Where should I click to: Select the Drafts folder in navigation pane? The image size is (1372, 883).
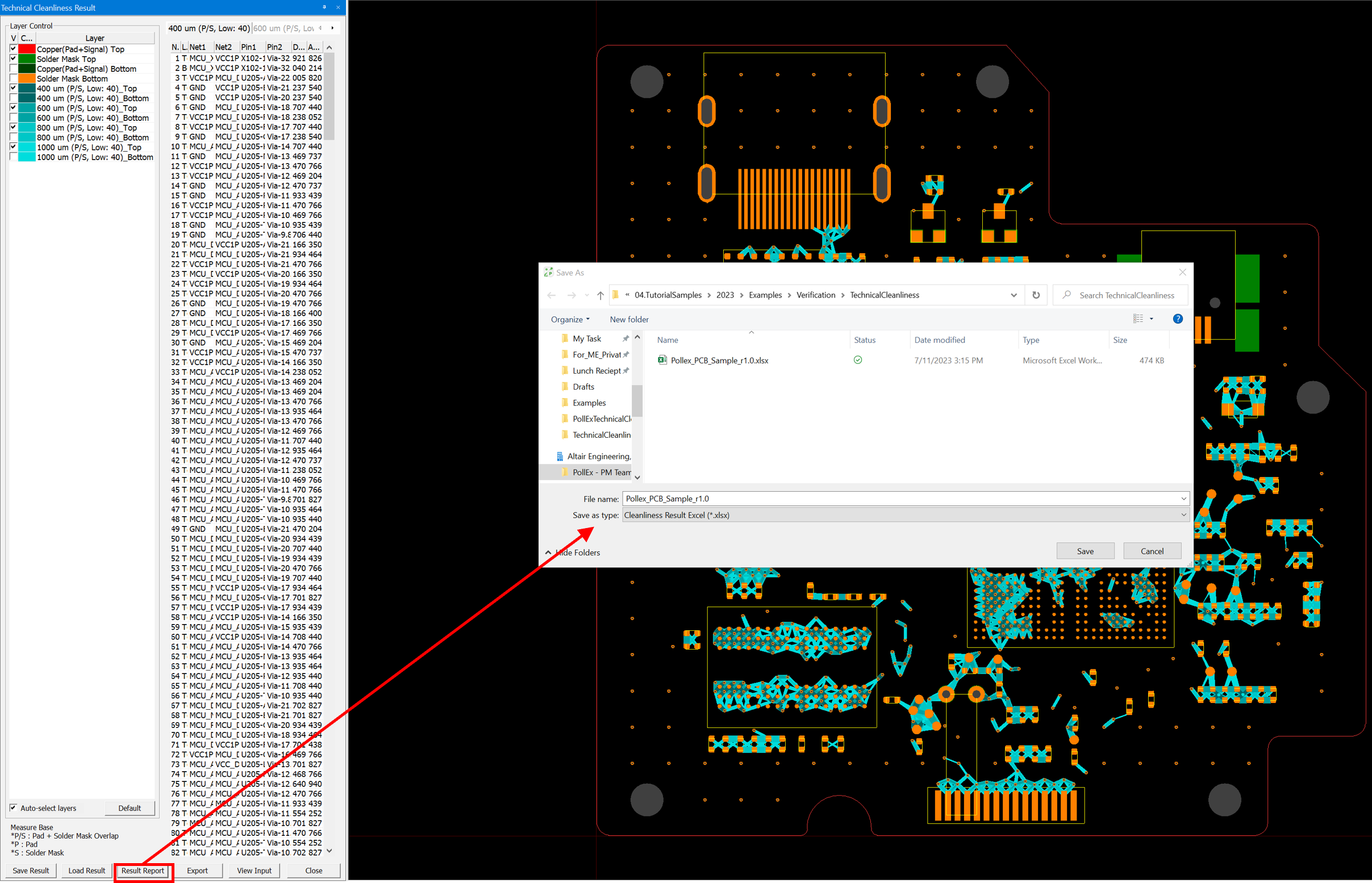click(583, 387)
